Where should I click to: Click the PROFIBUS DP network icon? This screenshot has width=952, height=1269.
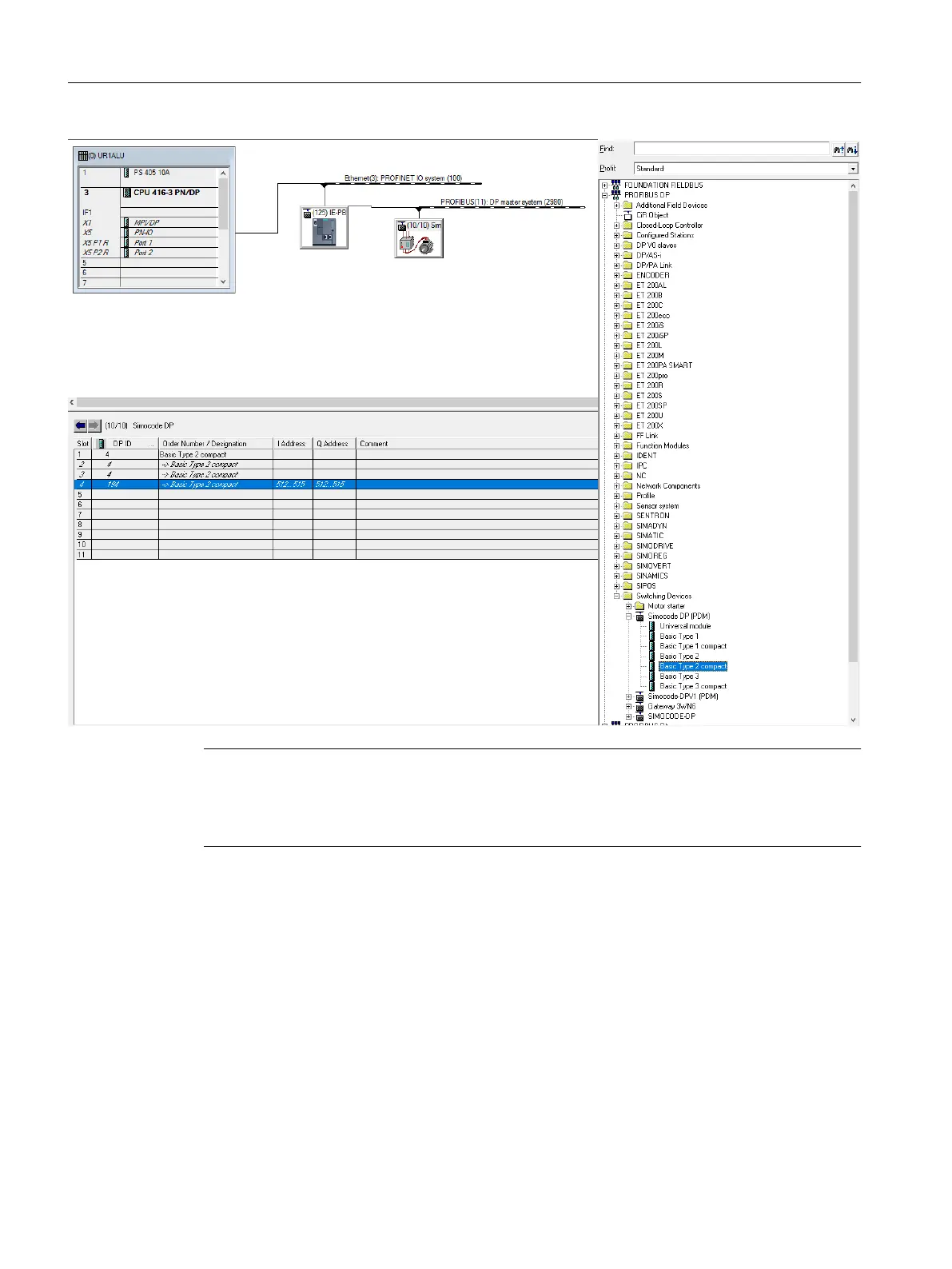615,195
